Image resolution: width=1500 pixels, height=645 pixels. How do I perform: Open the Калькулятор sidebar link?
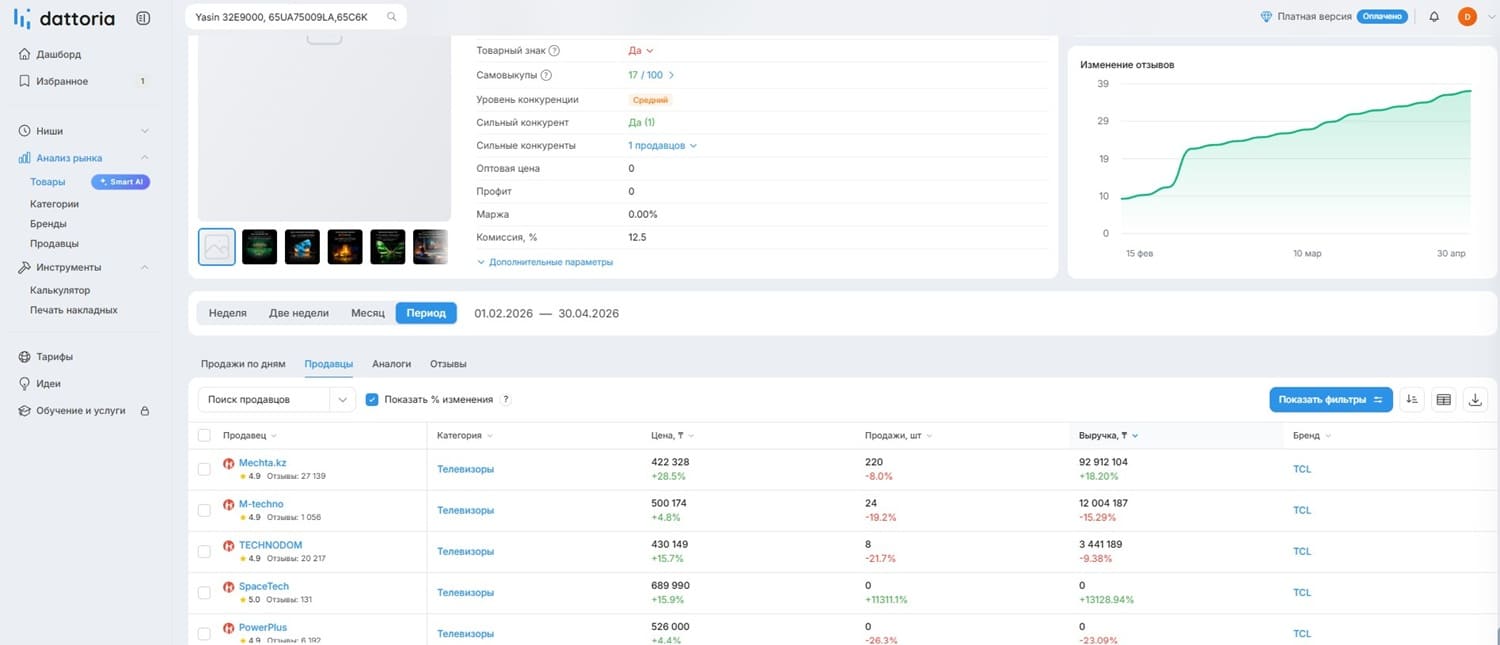(60, 291)
